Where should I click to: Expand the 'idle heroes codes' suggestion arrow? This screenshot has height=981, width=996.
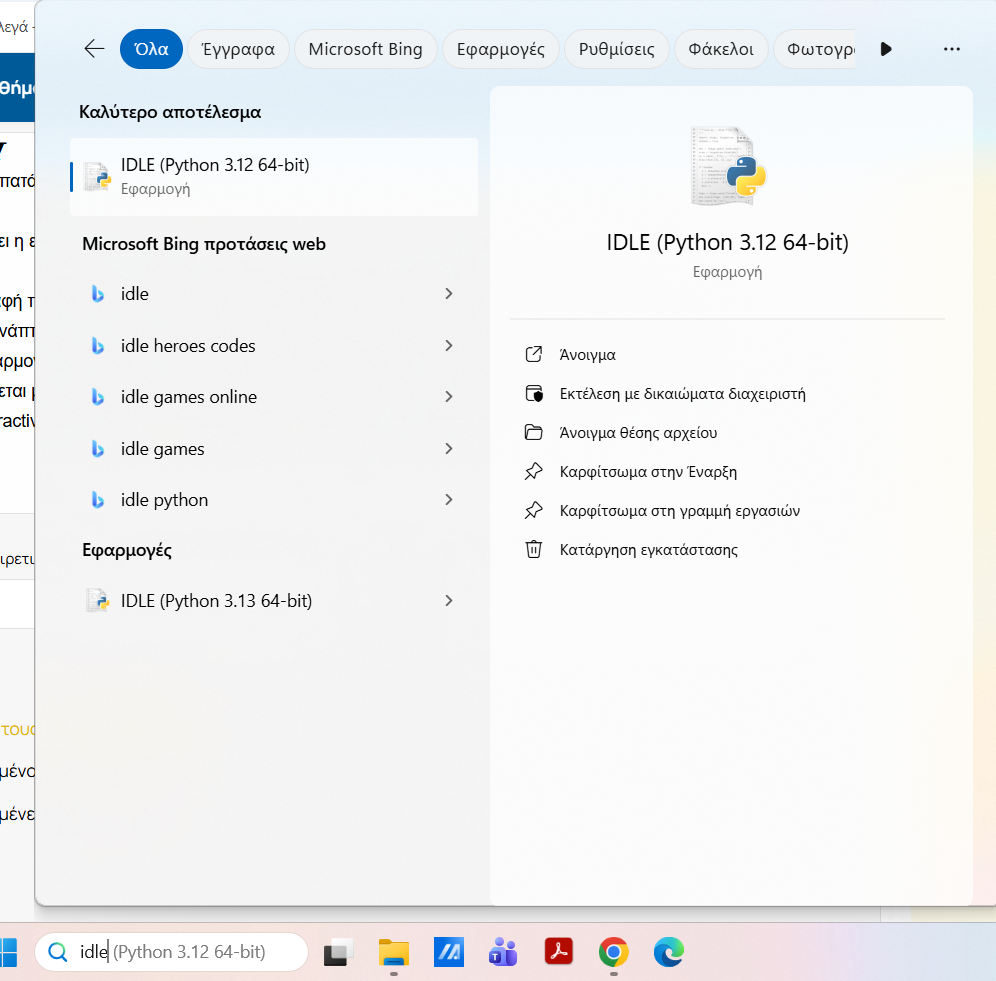(448, 346)
